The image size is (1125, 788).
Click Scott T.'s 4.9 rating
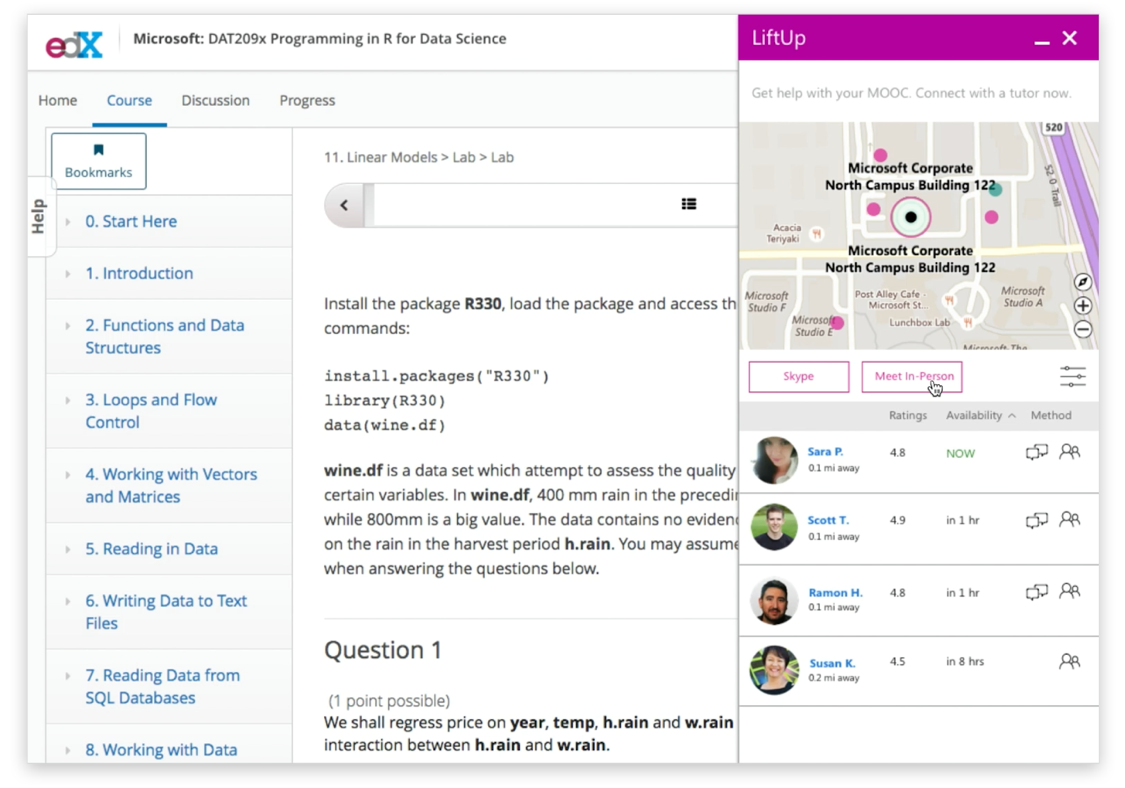pyautogui.click(x=898, y=520)
